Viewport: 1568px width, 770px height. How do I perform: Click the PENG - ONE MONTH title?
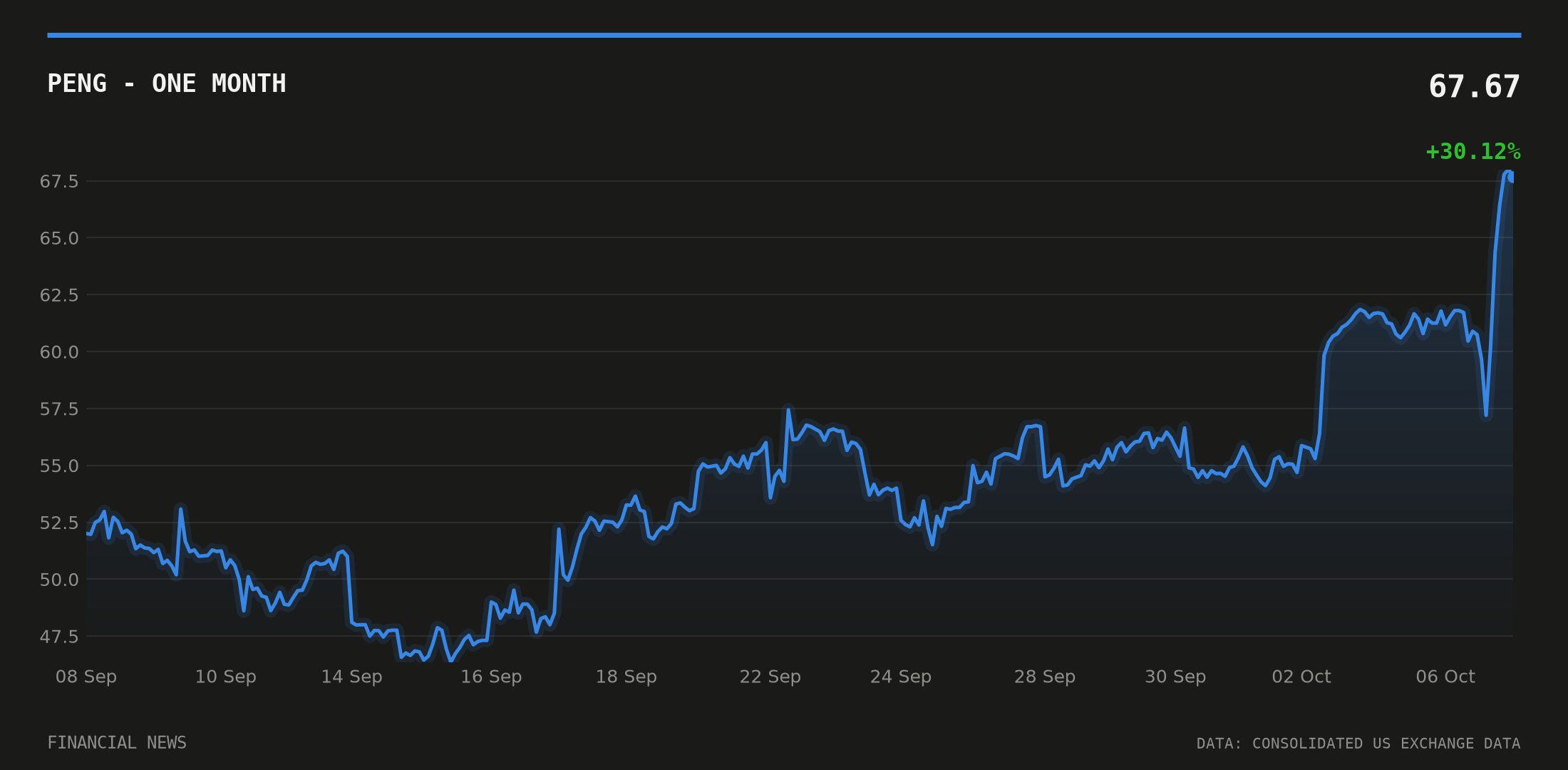167,84
